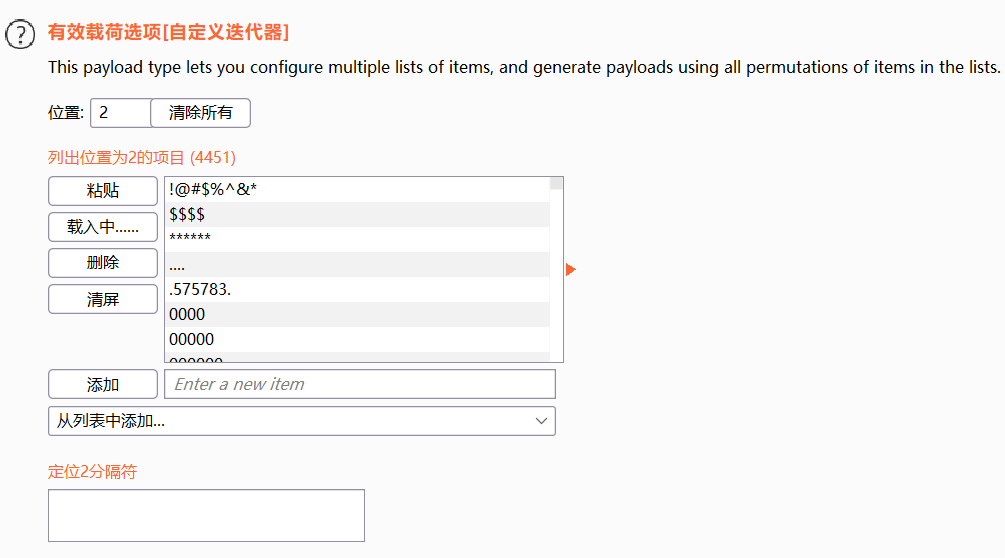
Task: Expand the 从列表中添加... dropdown
Action: [x=301, y=421]
